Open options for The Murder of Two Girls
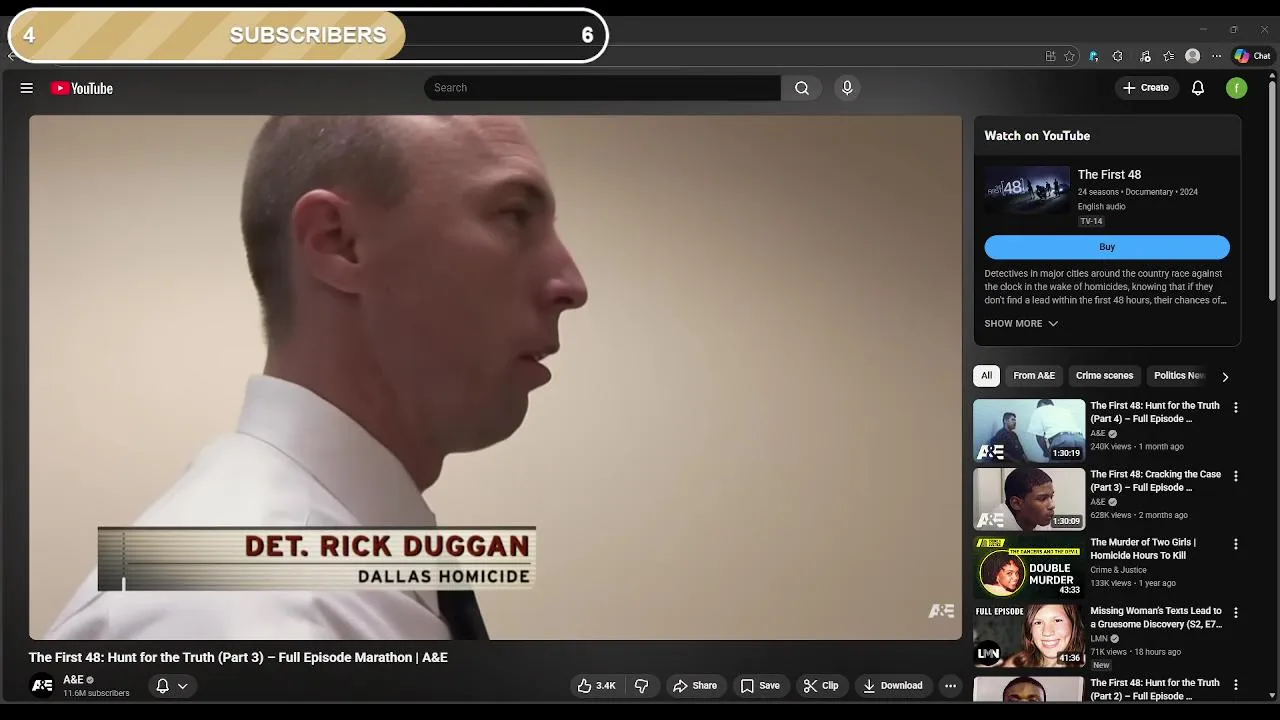 (1236, 544)
